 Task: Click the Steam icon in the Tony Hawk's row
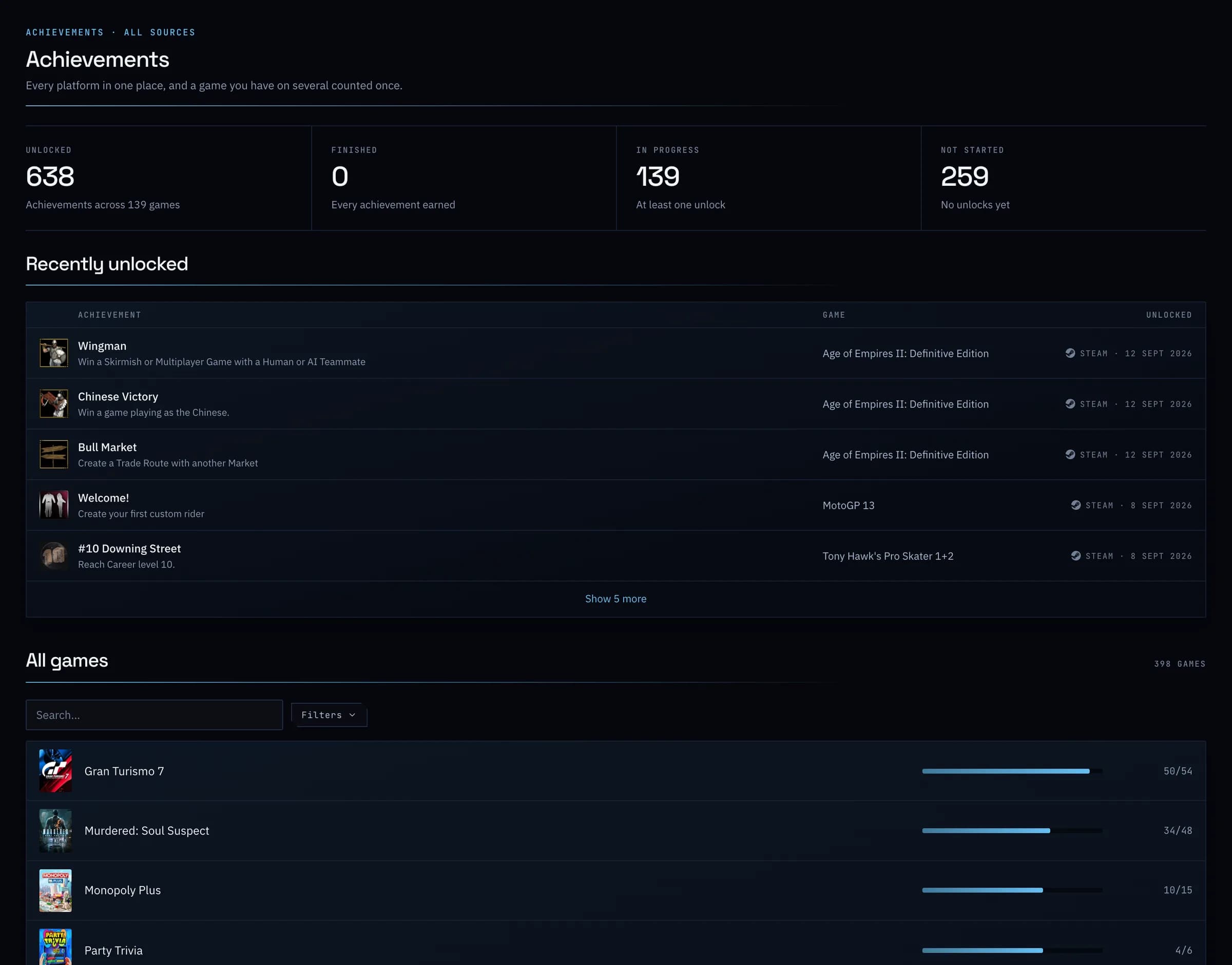pos(1075,556)
